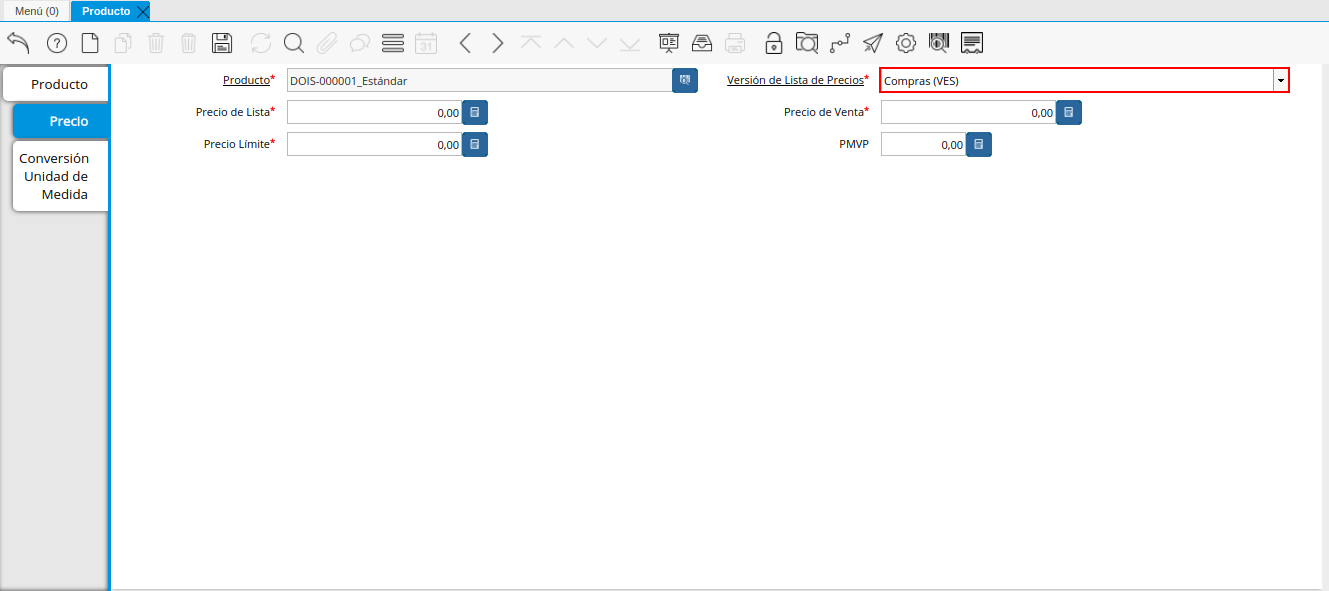Open the find magnifier icon
1329x591 pixels.
click(294, 43)
